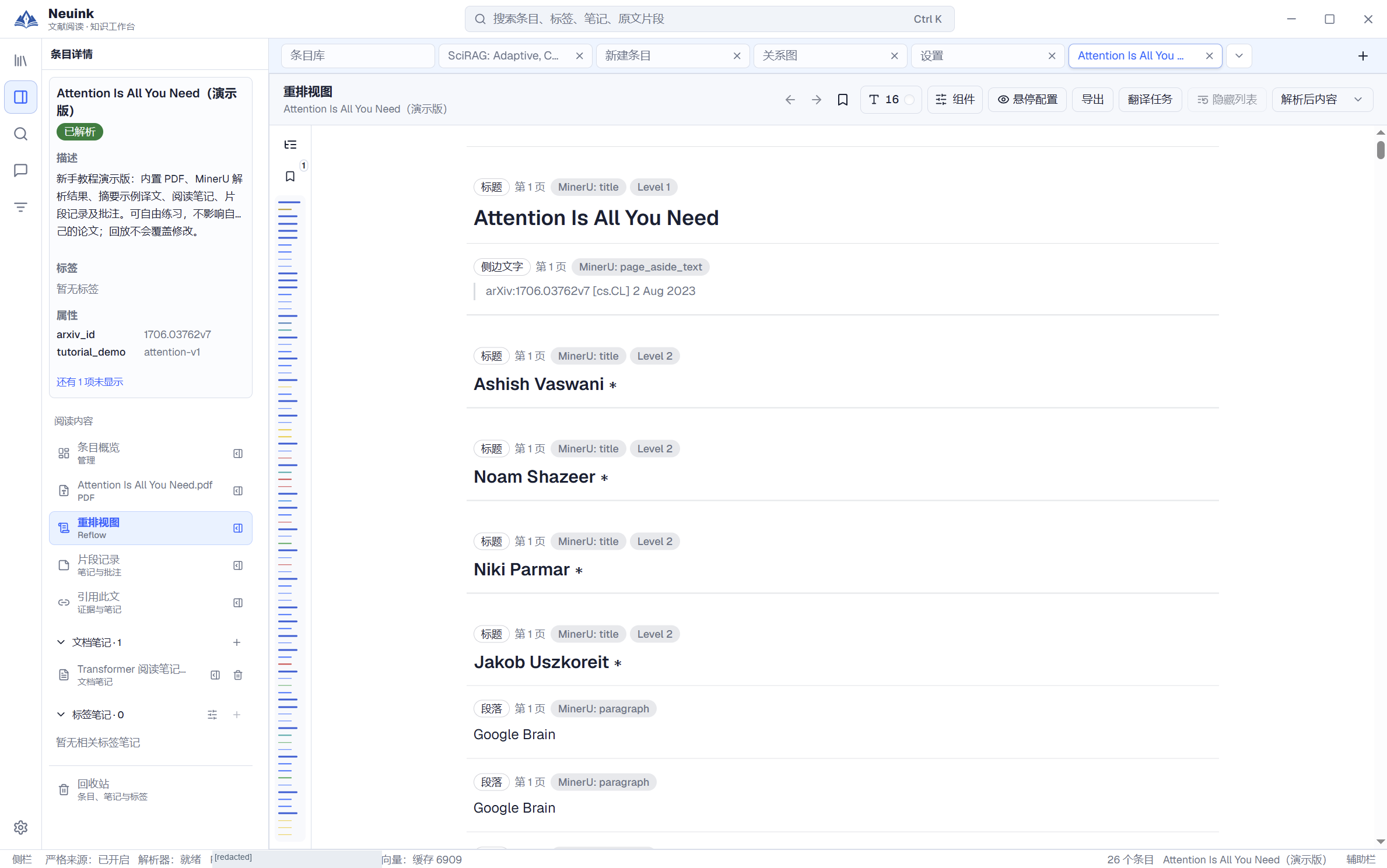1387x868 pixels.
Task: Go back with the left arrow
Action: click(x=790, y=100)
